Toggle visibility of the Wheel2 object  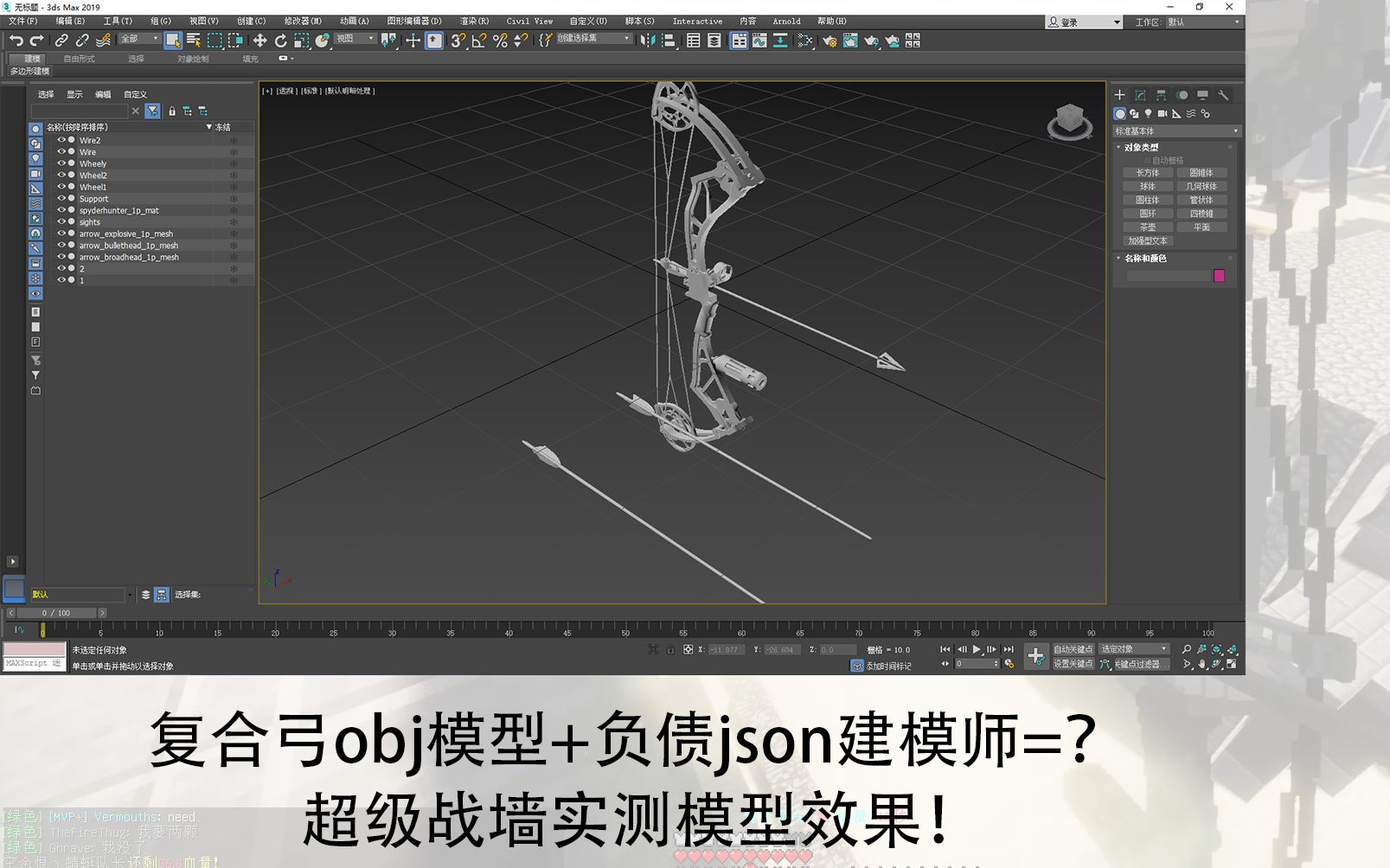coord(62,175)
